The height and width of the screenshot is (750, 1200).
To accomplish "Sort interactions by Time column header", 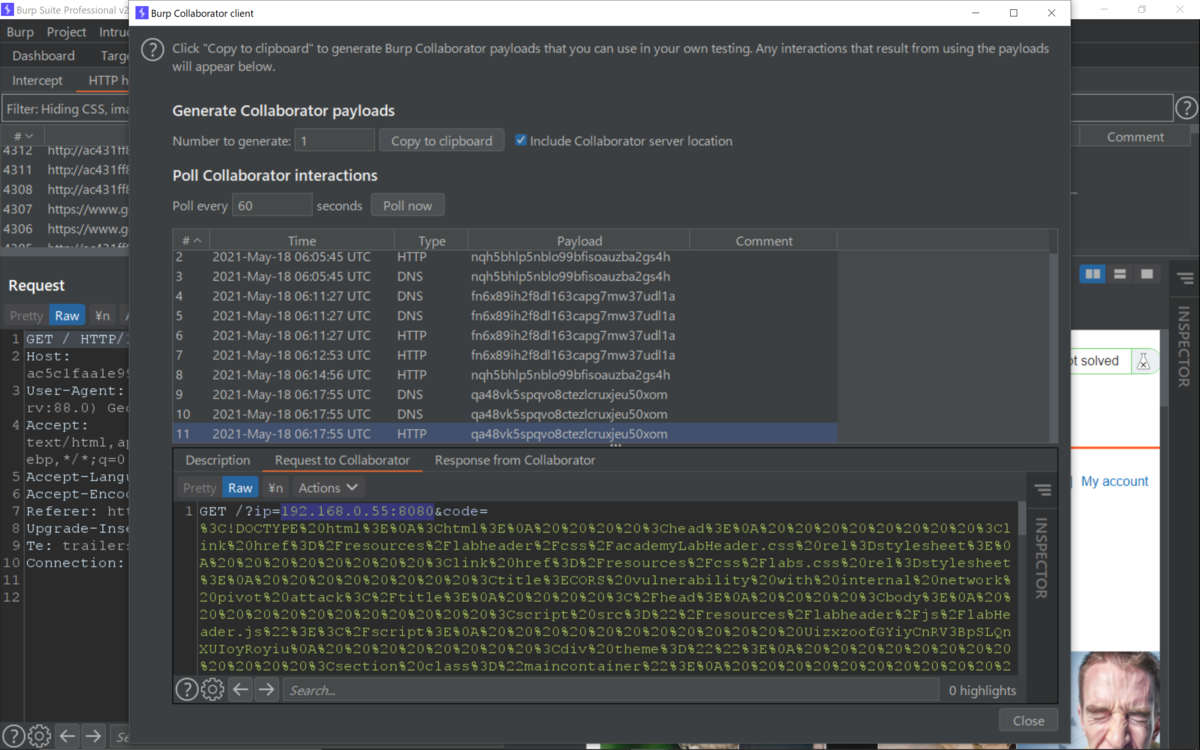I will click(302, 241).
